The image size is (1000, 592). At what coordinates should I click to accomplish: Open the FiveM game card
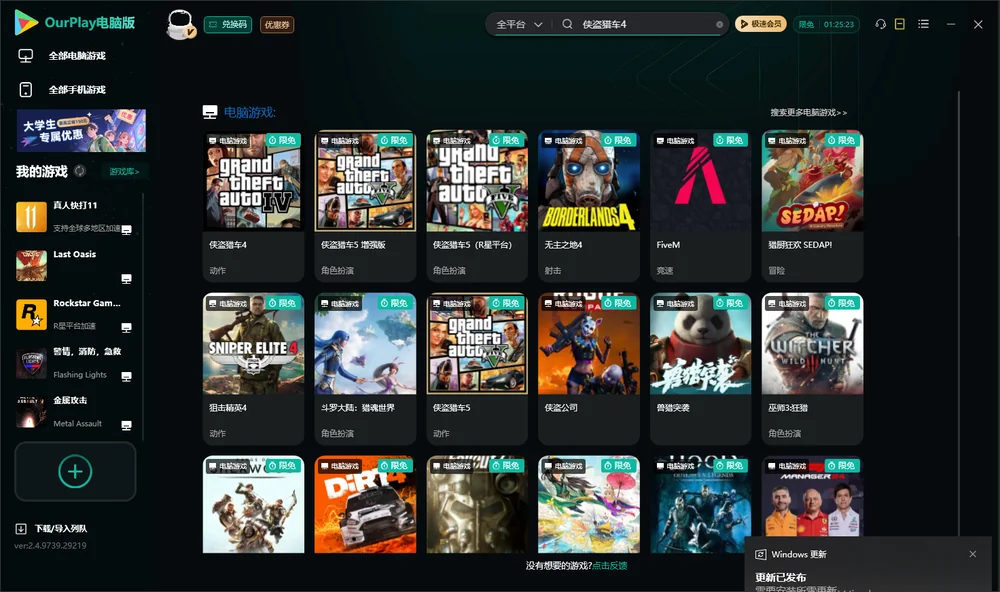point(700,206)
